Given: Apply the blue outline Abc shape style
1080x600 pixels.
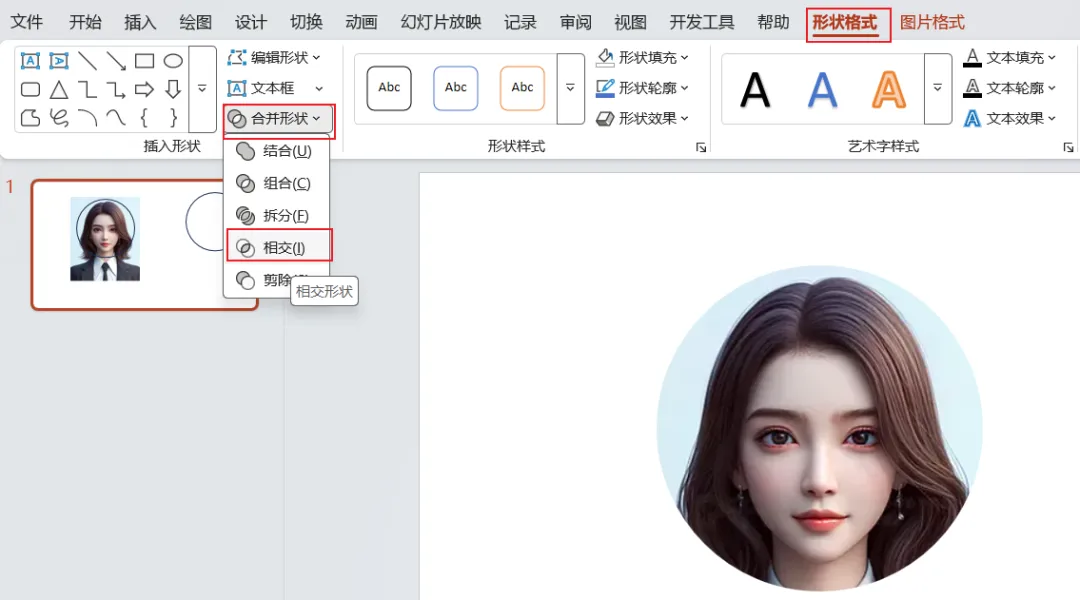Looking at the screenshot, I should point(456,88).
